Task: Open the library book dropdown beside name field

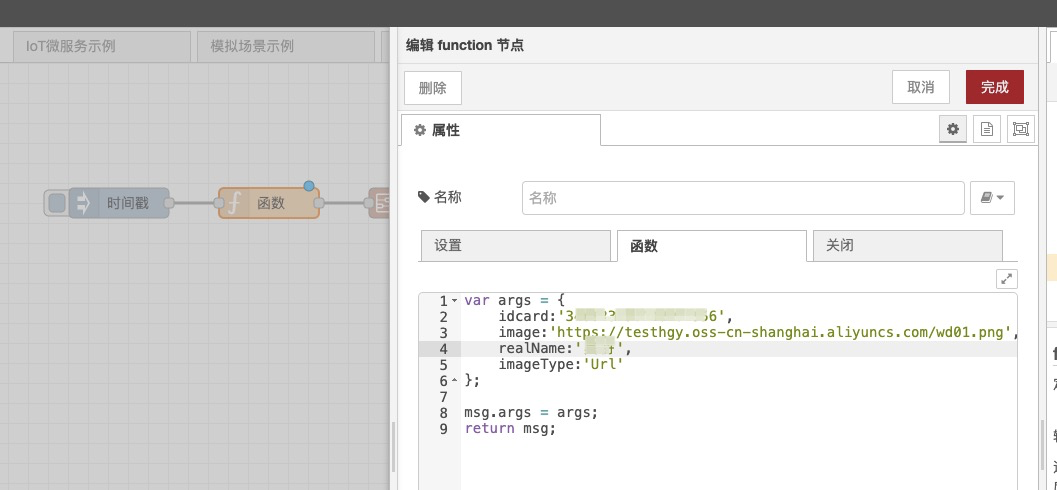Action: [x=992, y=198]
